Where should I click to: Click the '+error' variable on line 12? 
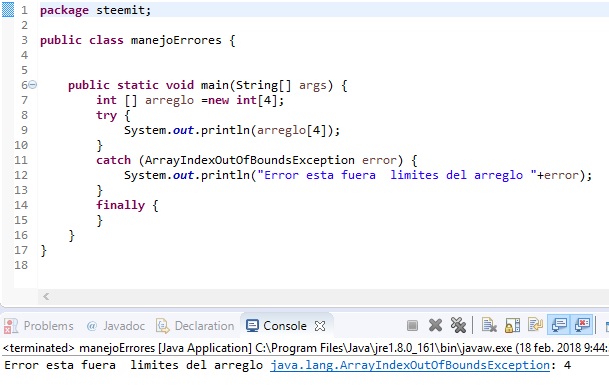[558, 175]
